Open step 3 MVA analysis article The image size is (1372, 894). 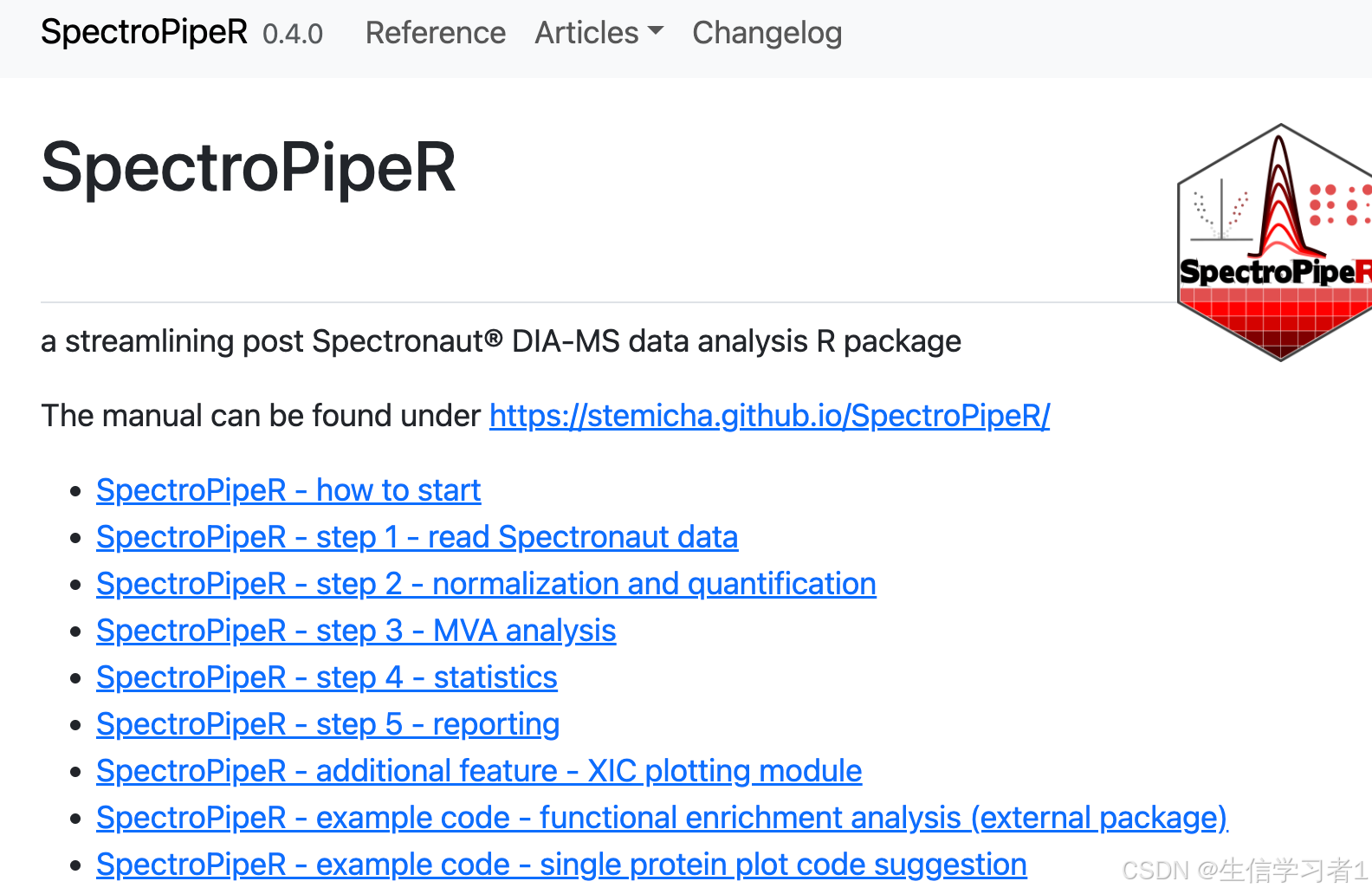[x=356, y=631]
